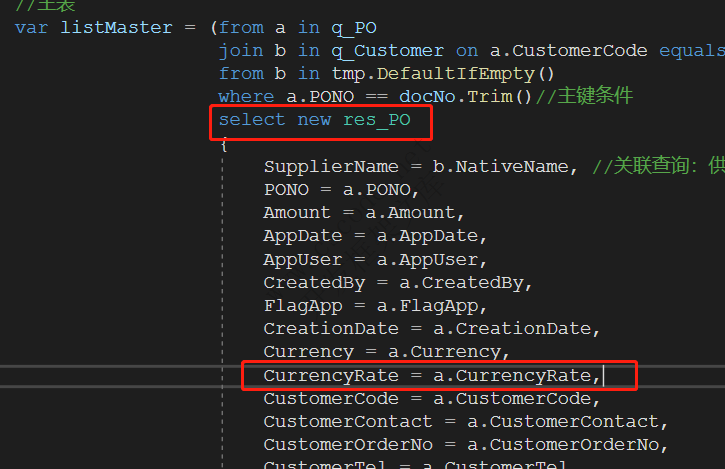Image resolution: width=725 pixels, height=469 pixels.
Task: Click the PONO = a.PONO line
Action: pos(341,190)
